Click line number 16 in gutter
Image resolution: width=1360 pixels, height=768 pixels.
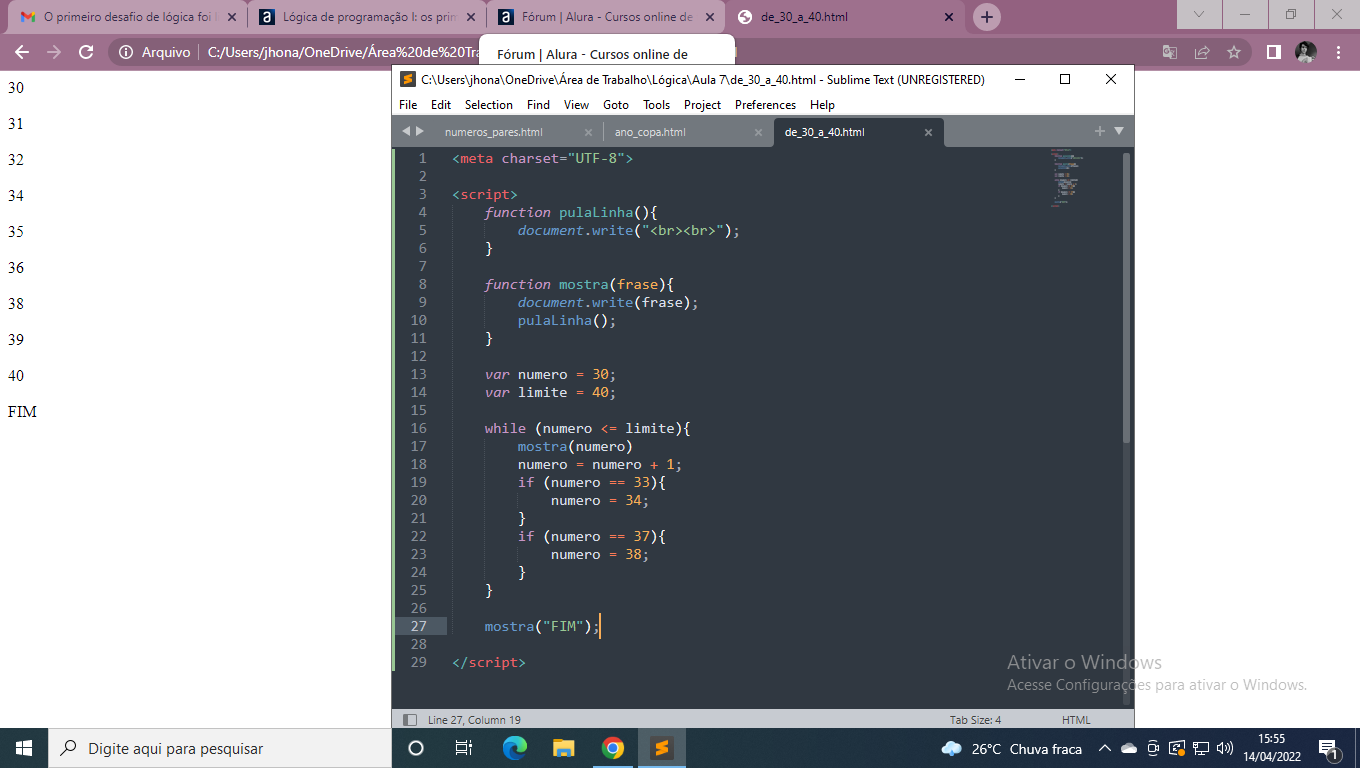419,428
